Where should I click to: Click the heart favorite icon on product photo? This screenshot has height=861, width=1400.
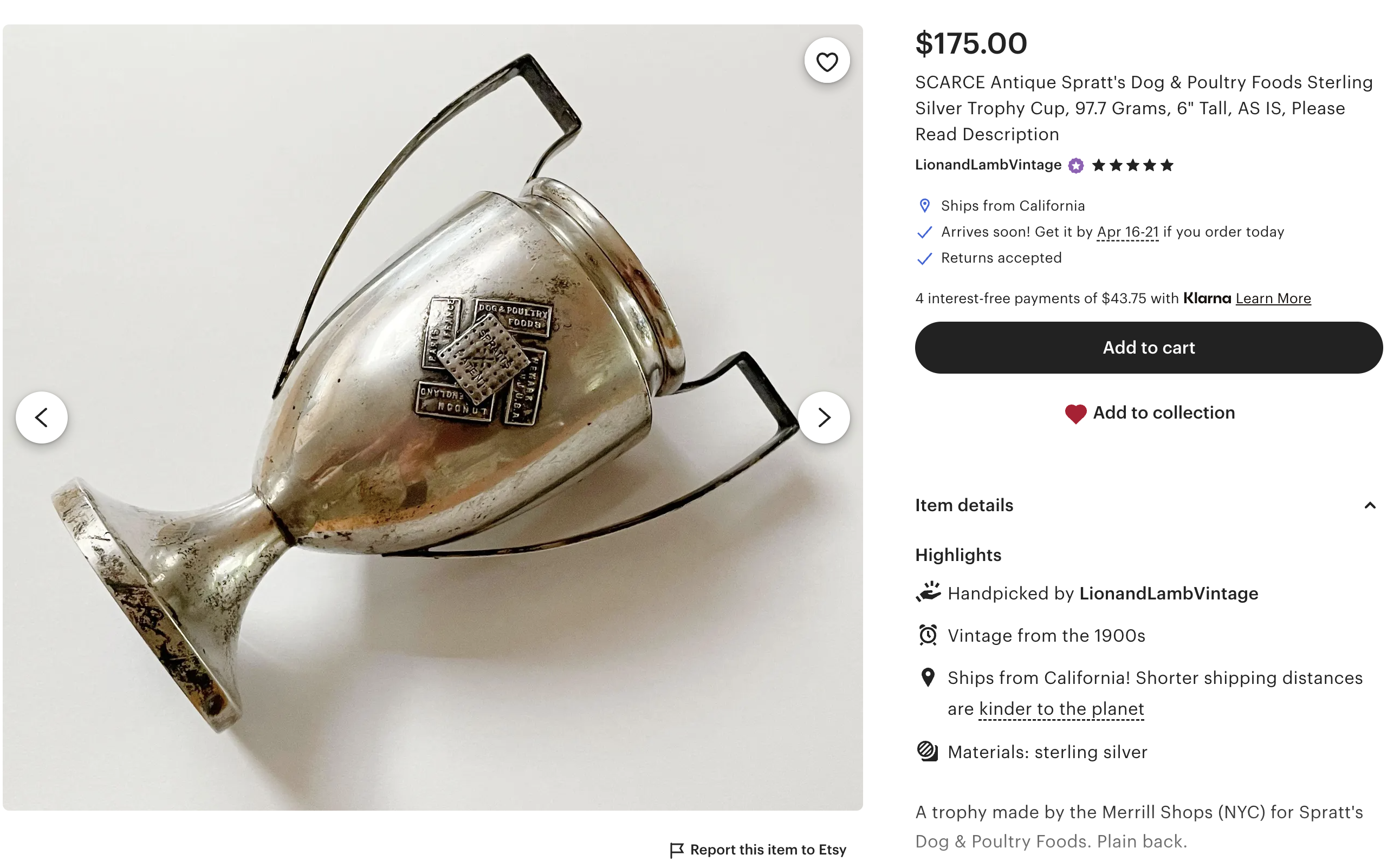pos(826,61)
